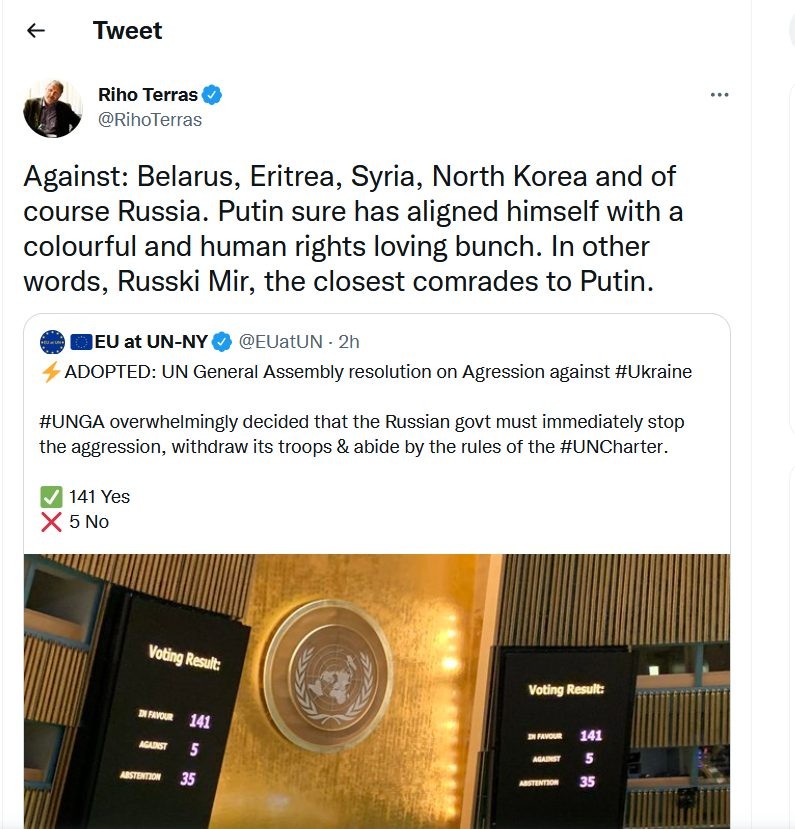Click the EU at UN-NY avatar icon

click(x=52, y=342)
